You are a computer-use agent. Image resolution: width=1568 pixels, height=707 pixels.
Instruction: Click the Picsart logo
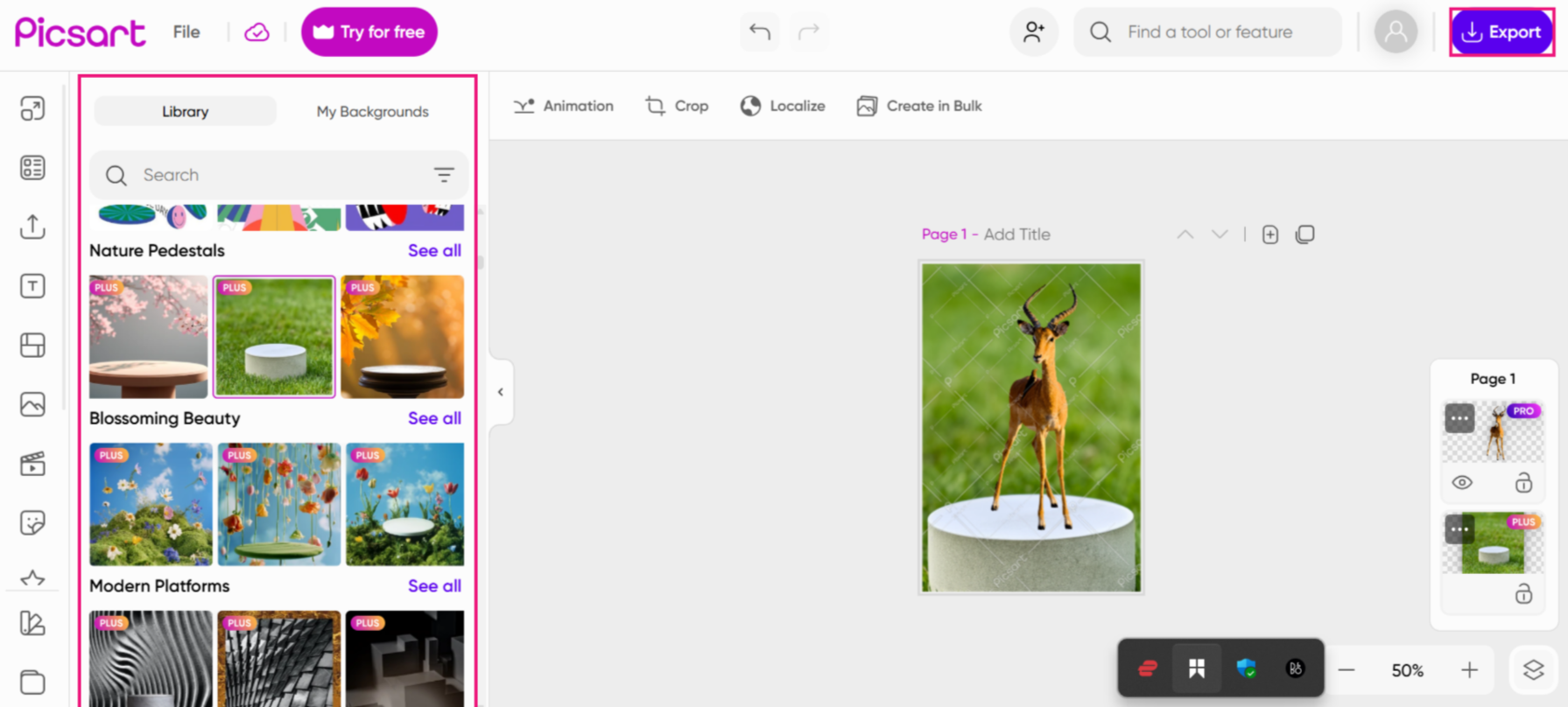click(x=81, y=32)
